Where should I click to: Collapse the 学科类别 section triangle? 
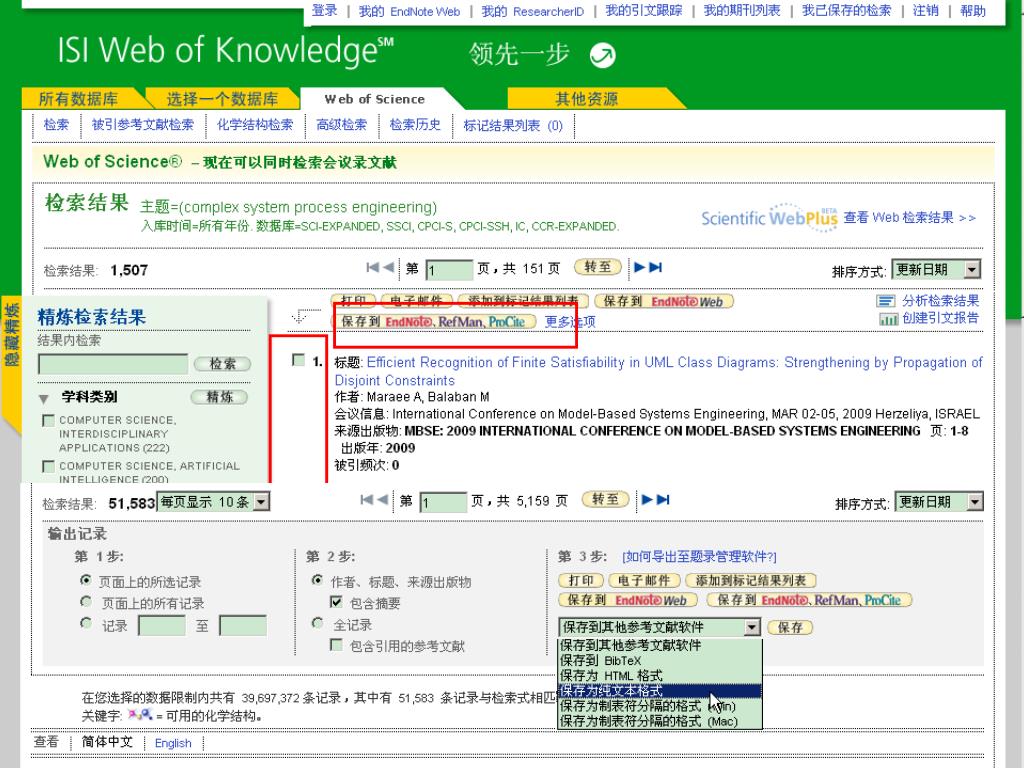pos(44,398)
